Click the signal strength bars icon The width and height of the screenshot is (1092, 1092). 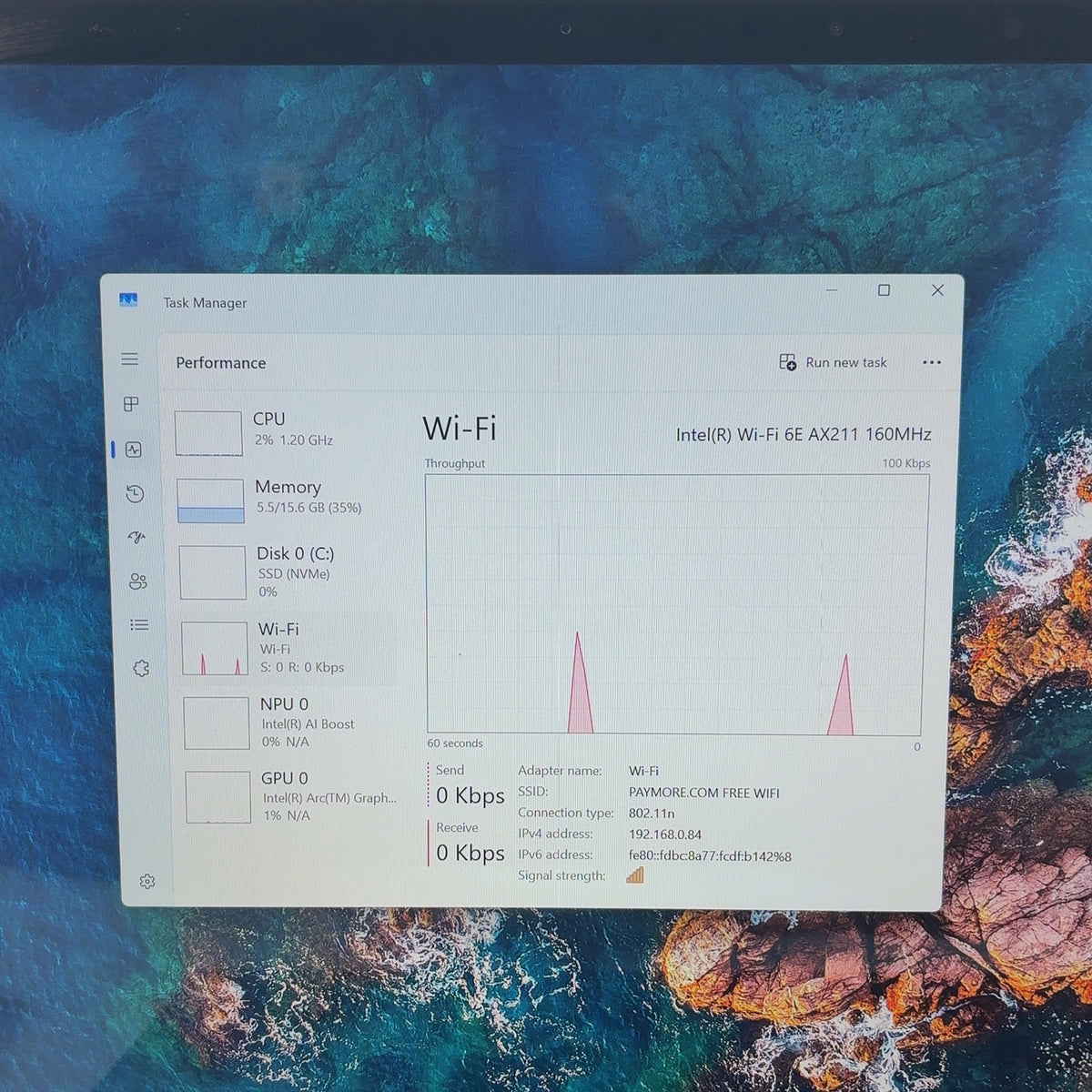(635, 875)
